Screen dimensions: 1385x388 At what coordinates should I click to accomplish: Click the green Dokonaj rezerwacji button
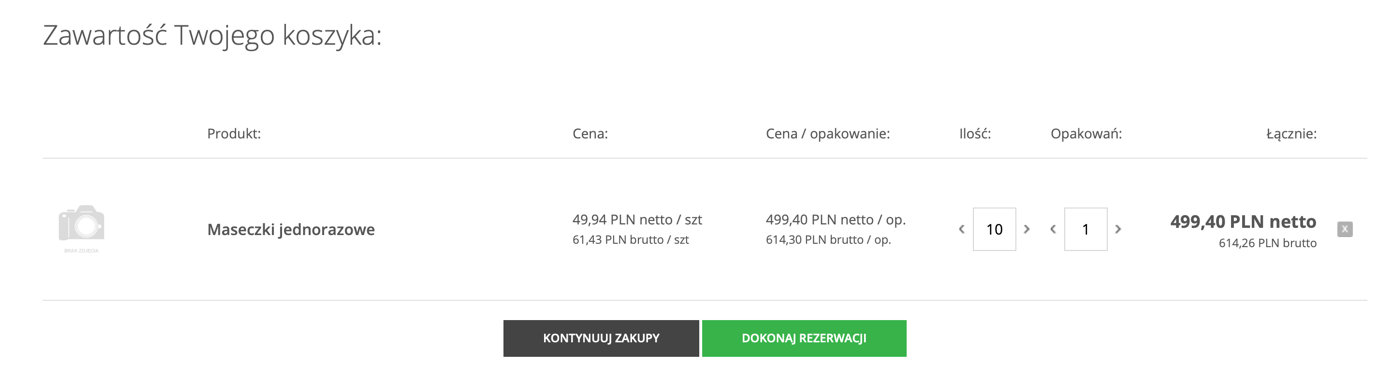[804, 338]
